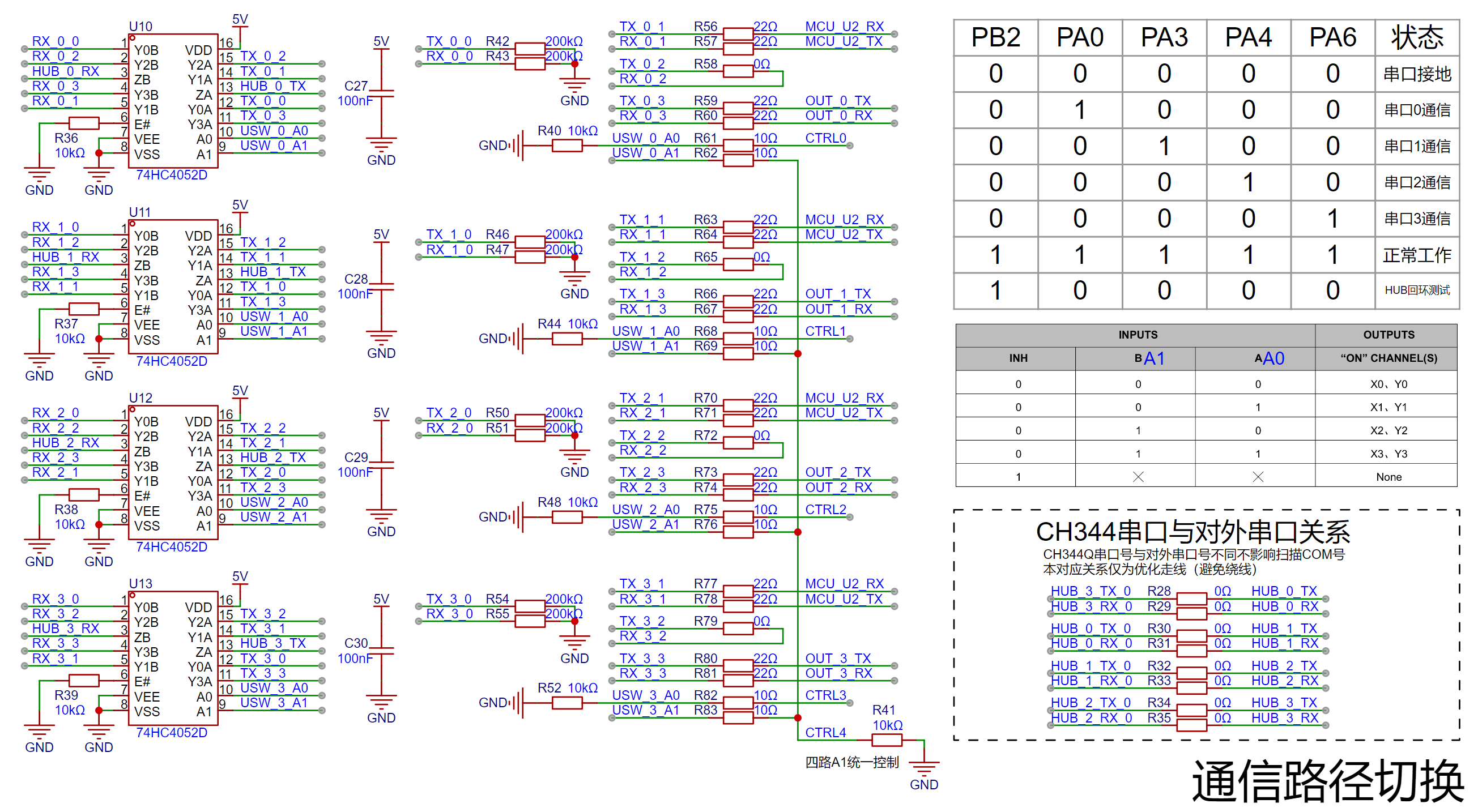Select the R48 resistor symbol
This screenshot has height=812, width=1478.
[568, 517]
